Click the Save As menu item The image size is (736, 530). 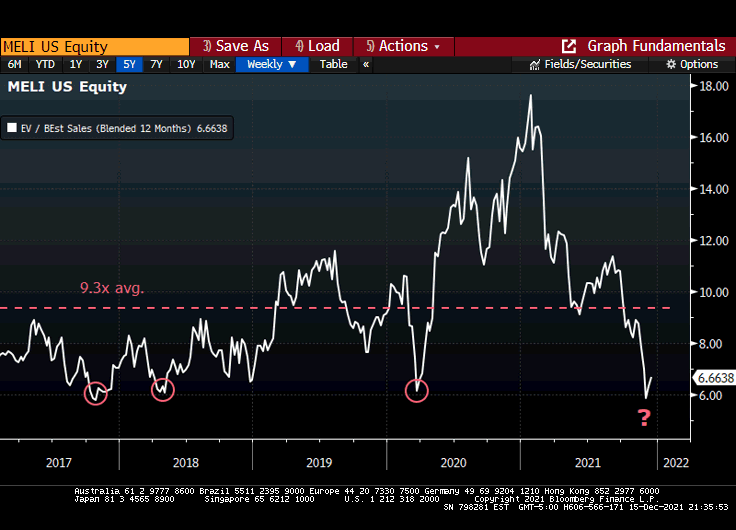tap(236, 46)
